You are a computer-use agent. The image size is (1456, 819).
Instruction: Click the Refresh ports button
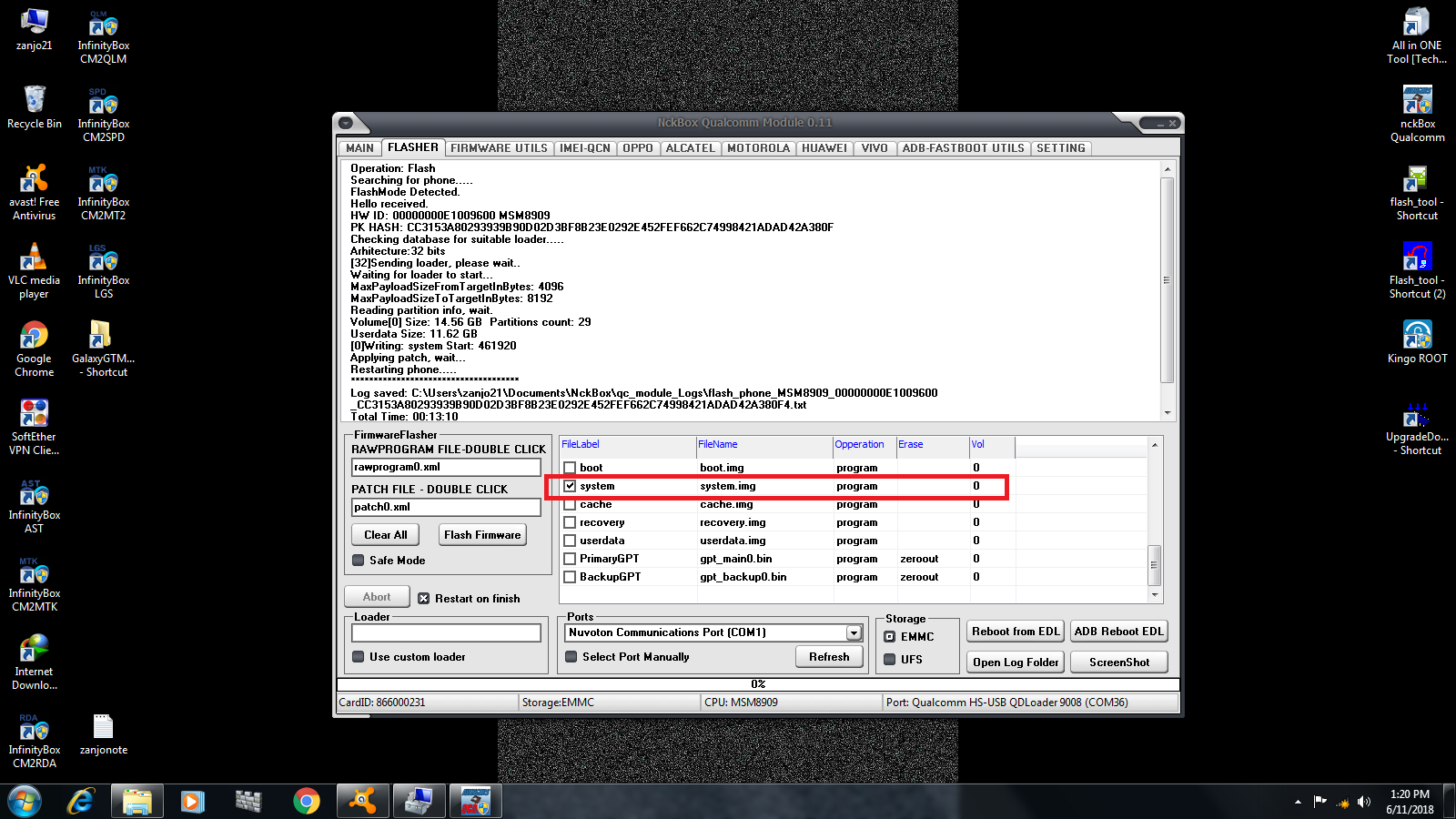click(829, 657)
